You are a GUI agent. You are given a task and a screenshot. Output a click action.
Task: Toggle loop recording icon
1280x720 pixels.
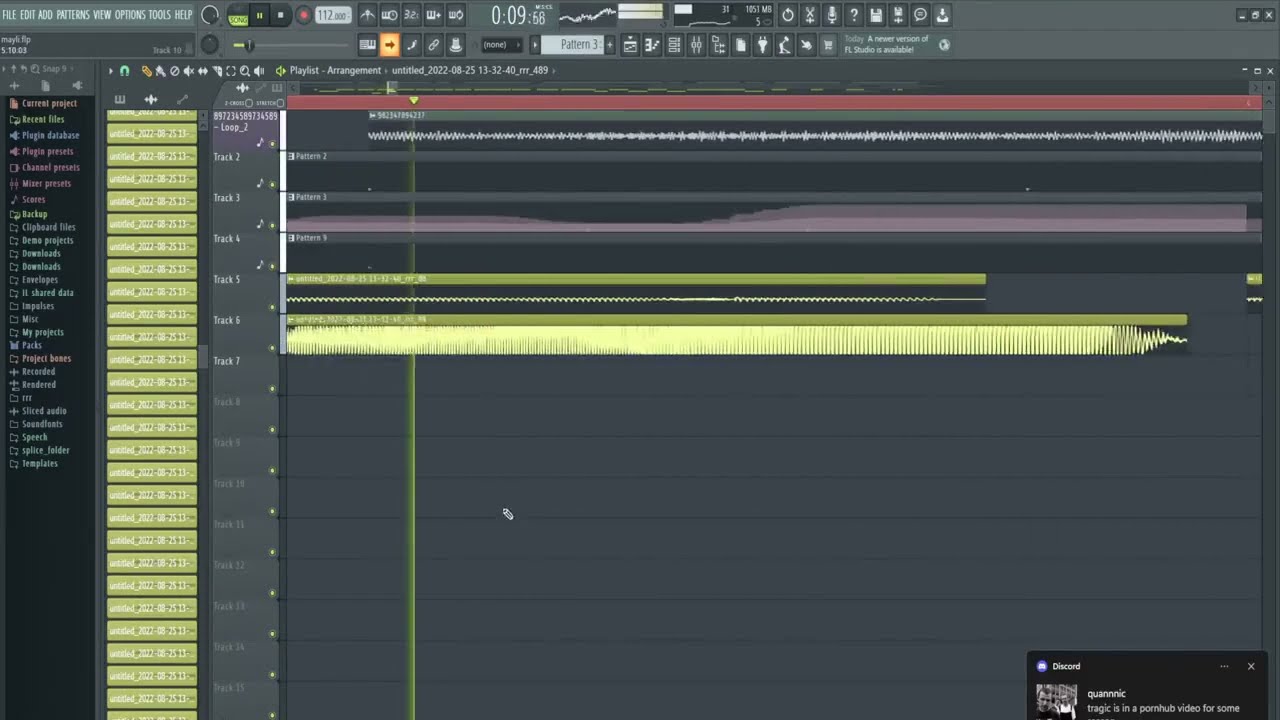[x=455, y=15]
